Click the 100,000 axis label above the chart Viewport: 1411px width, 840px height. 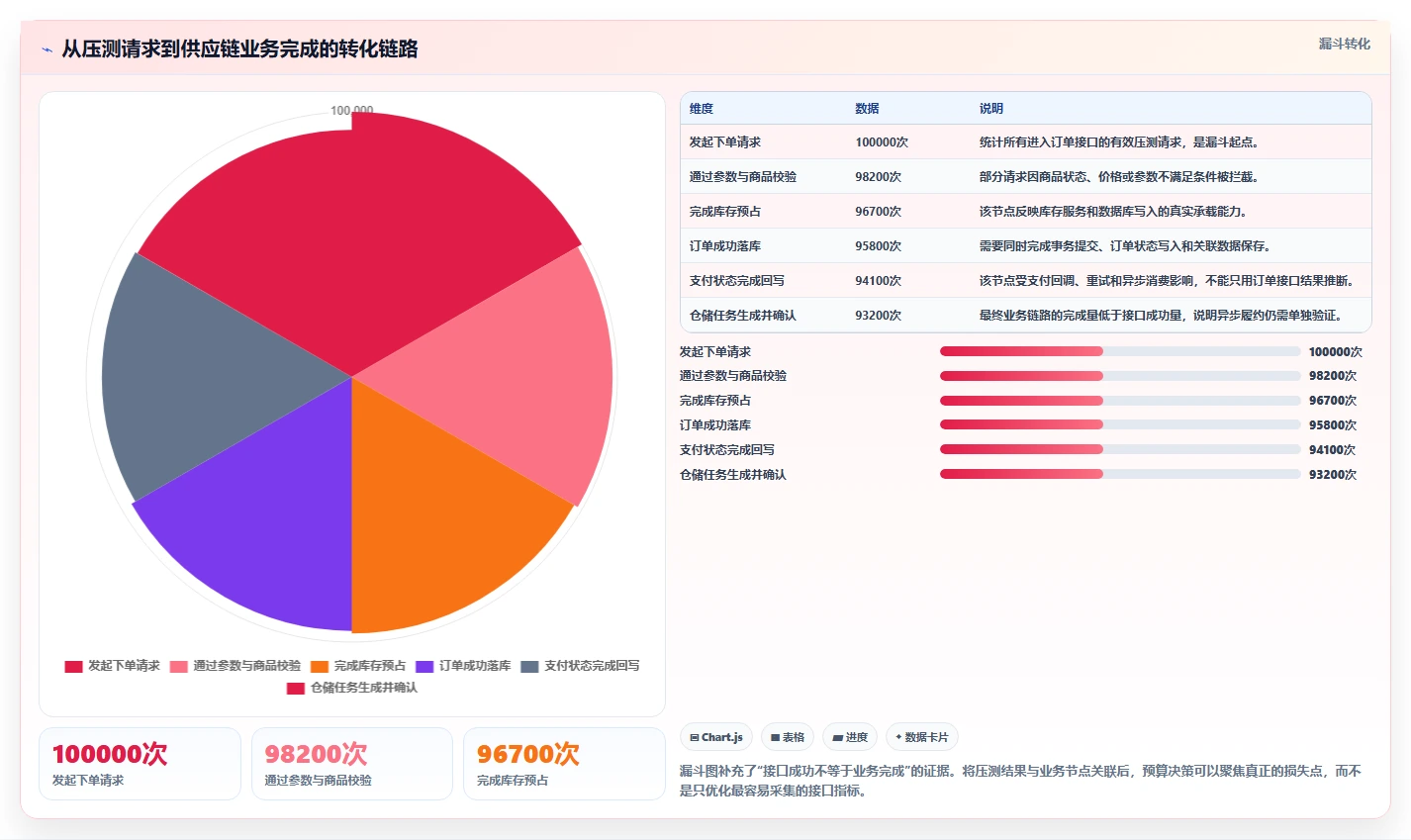(x=351, y=110)
